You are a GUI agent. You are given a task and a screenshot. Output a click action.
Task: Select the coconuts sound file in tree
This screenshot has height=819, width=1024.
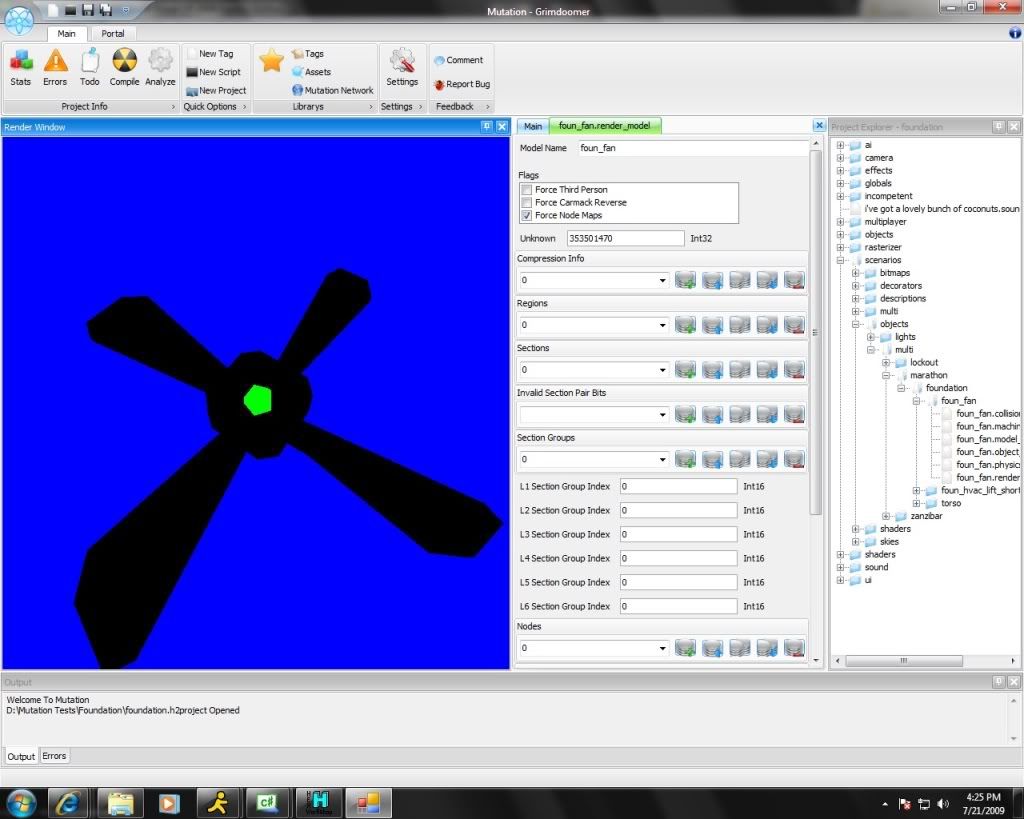[942, 209]
